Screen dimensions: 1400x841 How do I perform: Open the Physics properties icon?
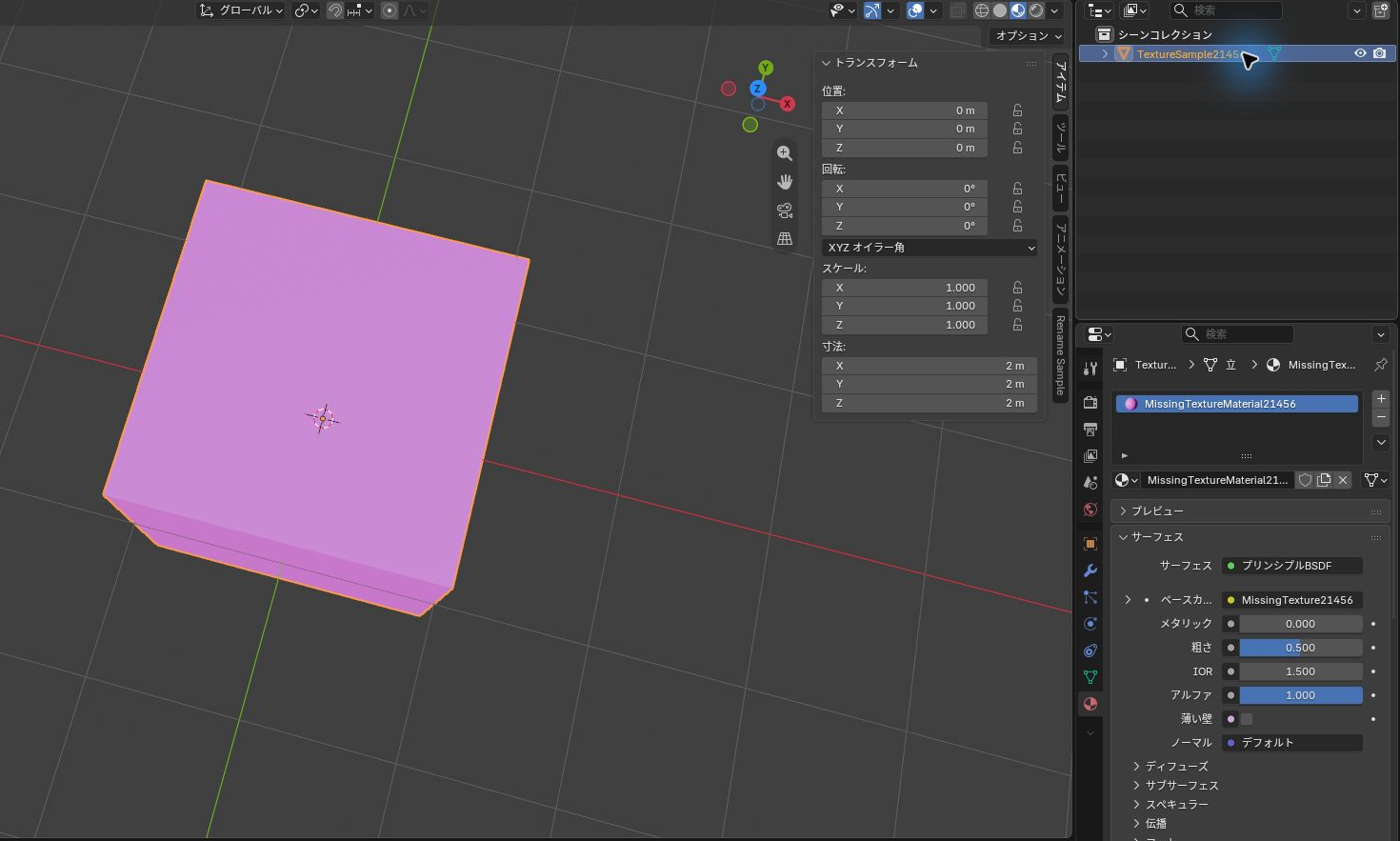[x=1090, y=624]
